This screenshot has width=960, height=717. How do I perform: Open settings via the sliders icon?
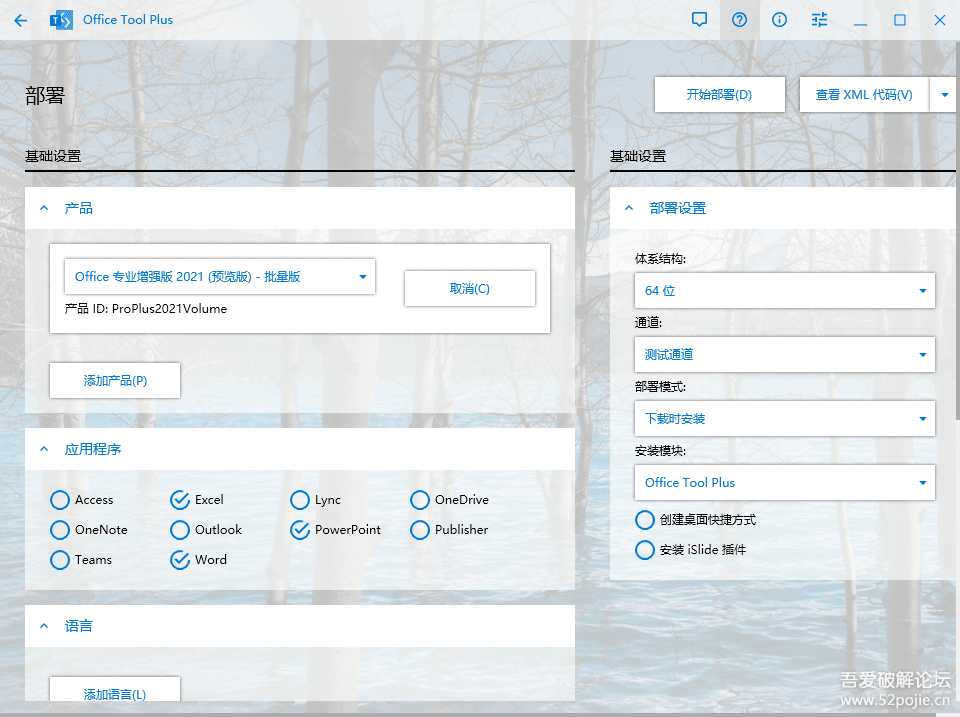(819, 19)
